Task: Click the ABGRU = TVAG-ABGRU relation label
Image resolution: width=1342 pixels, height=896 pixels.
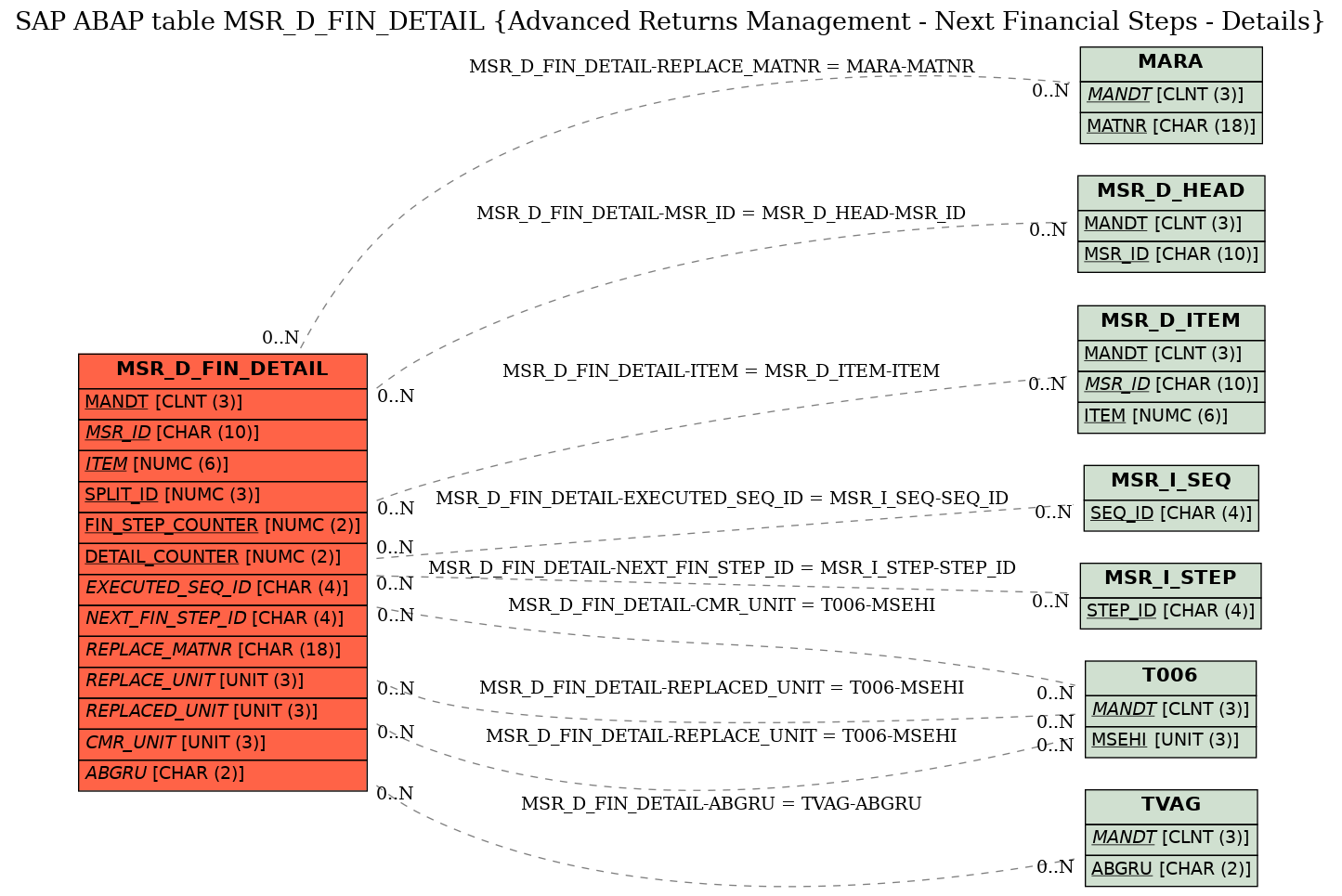Action: tap(722, 804)
